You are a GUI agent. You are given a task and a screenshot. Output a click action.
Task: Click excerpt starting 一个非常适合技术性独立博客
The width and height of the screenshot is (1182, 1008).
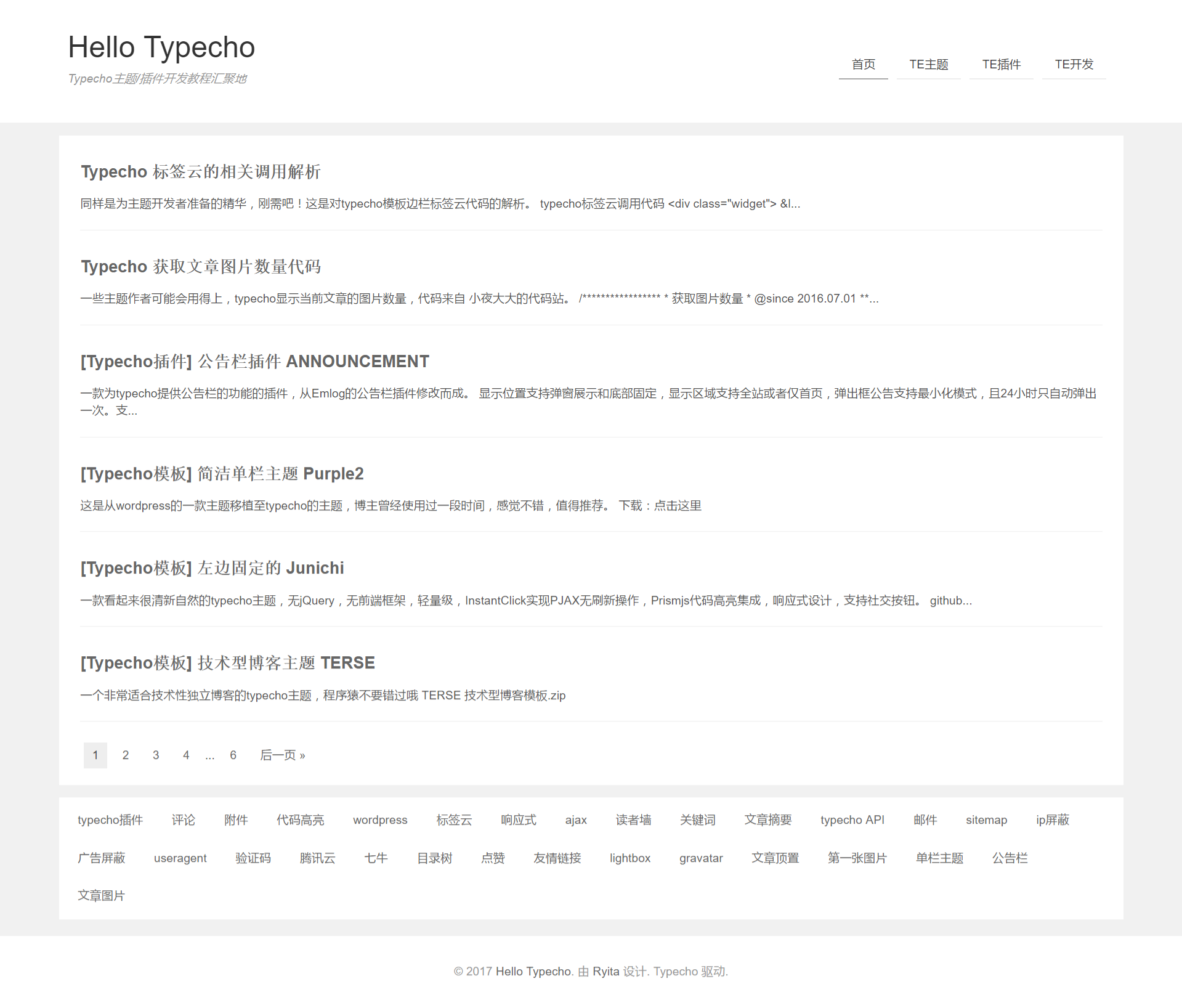pyautogui.click(x=323, y=696)
